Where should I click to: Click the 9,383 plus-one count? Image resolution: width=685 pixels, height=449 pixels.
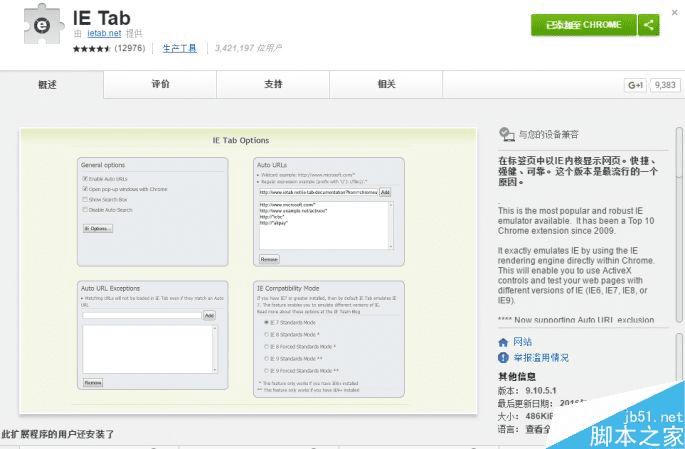point(665,85)
